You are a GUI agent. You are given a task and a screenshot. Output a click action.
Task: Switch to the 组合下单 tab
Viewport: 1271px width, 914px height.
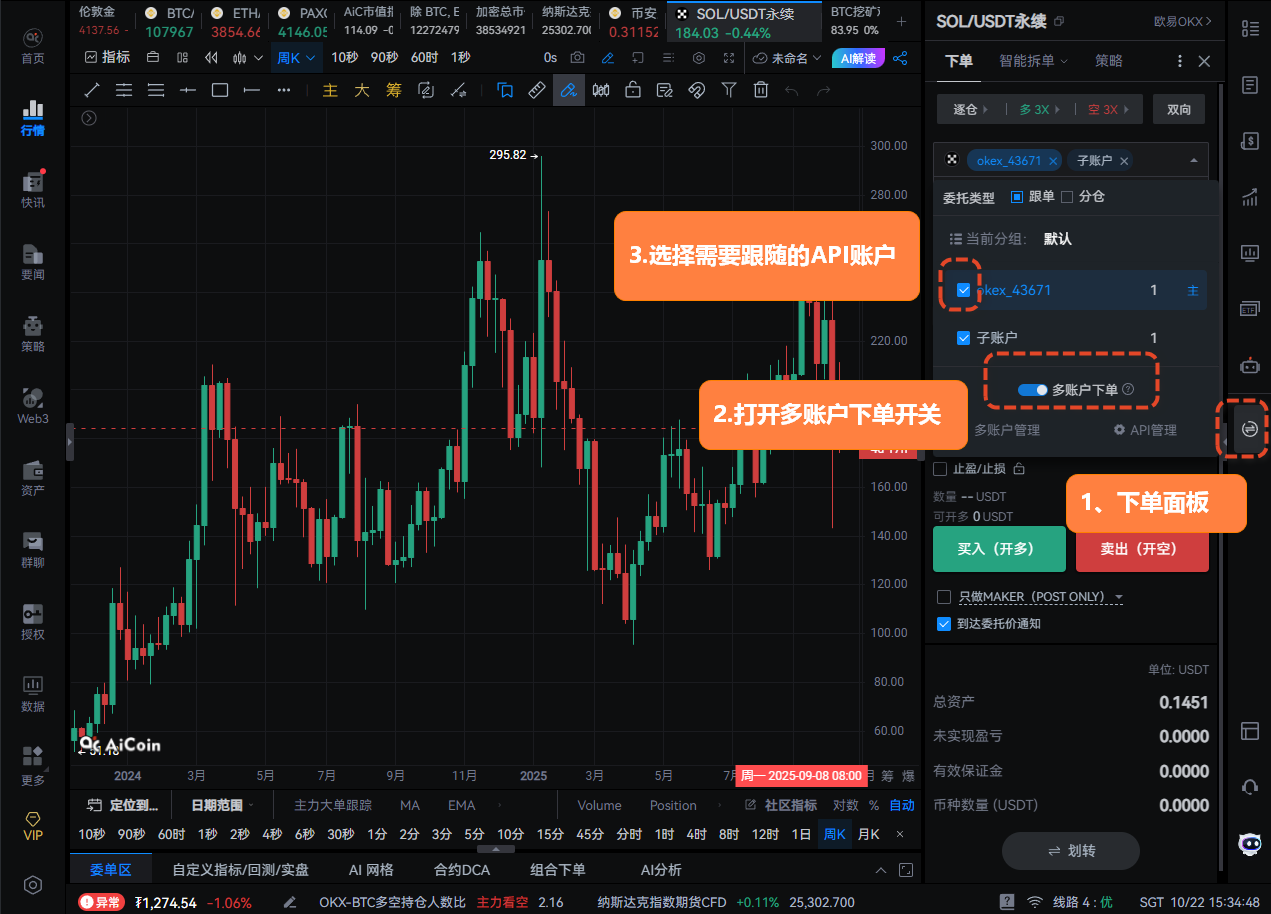(x=558, y=870)
